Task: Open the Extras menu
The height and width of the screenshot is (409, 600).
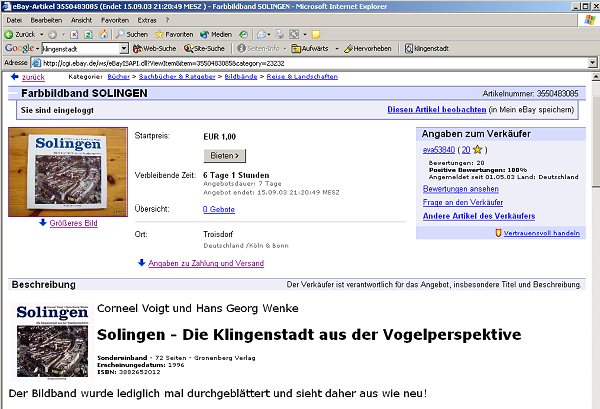Action: pos(147,20)
